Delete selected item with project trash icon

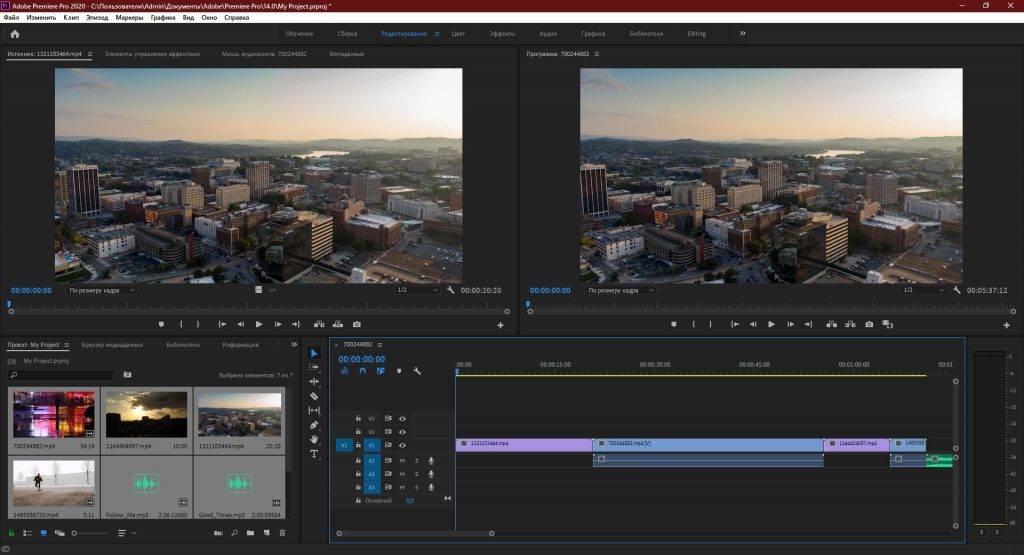click(x=282, y=533)
